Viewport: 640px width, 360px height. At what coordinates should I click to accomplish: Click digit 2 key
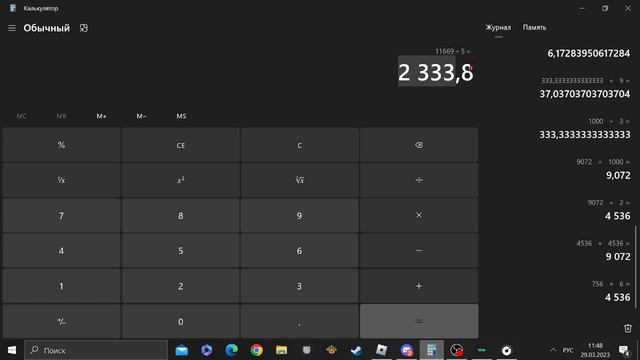[x=180, y=286]
